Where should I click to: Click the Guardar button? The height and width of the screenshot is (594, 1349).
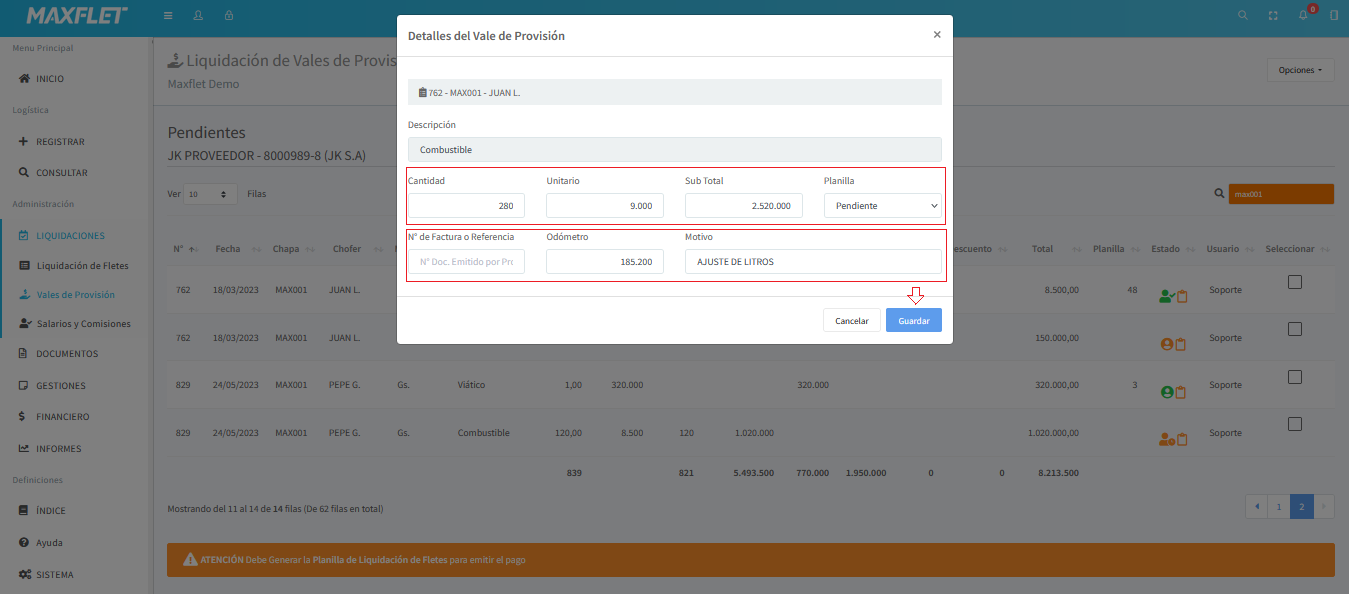(913, 321)
